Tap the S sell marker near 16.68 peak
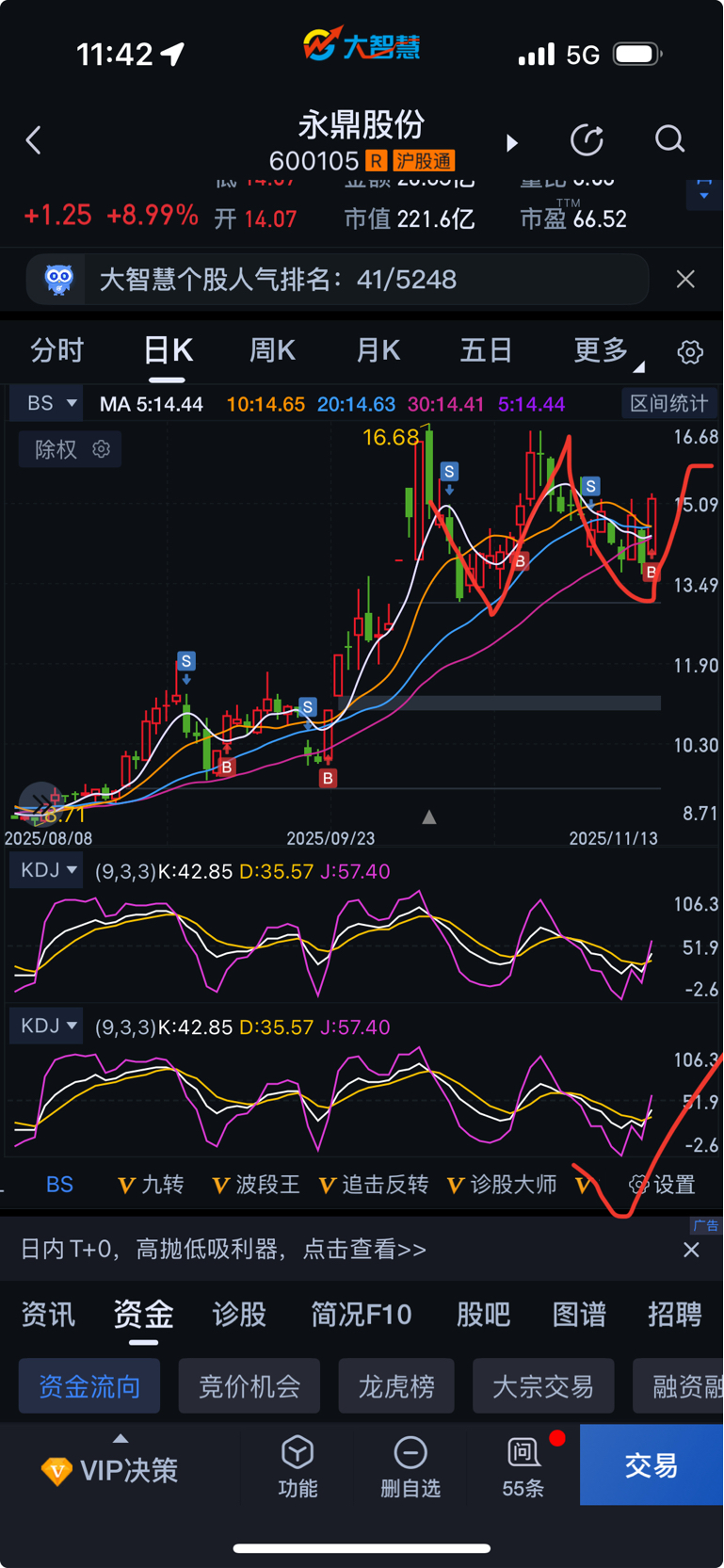724x1568 pixels. coord(449,472)
